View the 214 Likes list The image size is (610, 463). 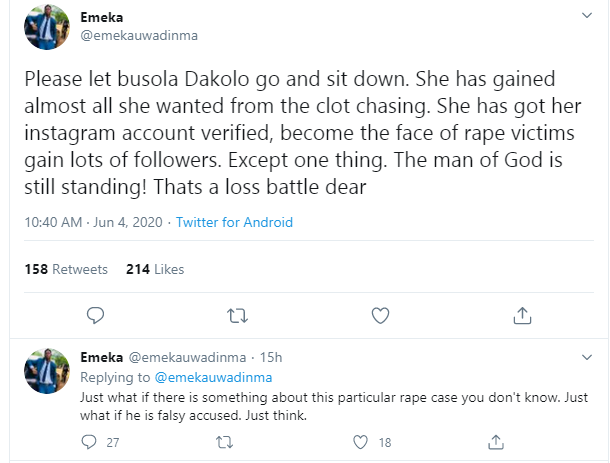pos(155,269)
